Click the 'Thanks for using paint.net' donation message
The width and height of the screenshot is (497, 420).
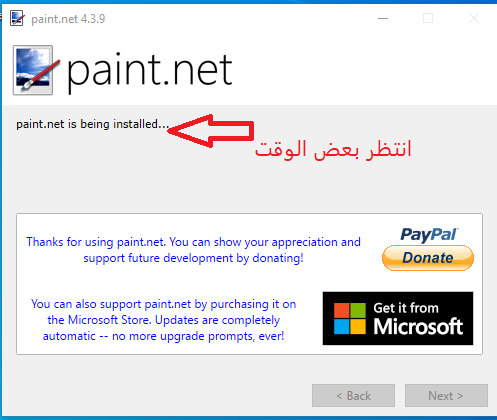tap(193, 250)
